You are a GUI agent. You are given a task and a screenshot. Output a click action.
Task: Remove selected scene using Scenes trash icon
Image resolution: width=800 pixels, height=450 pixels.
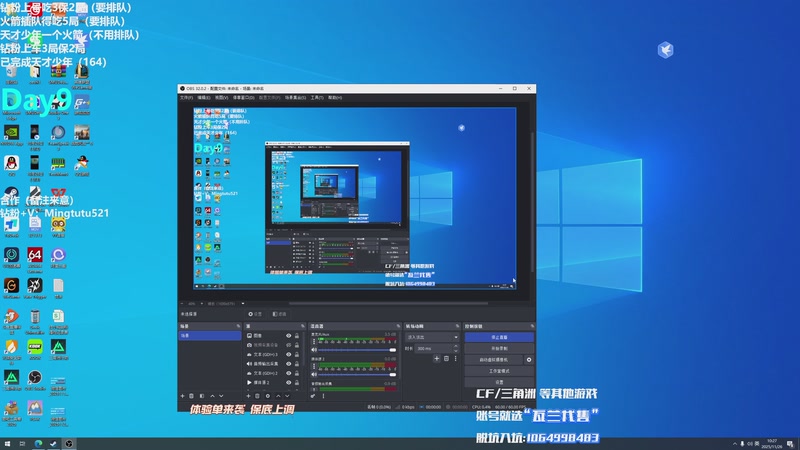[191, 396]
